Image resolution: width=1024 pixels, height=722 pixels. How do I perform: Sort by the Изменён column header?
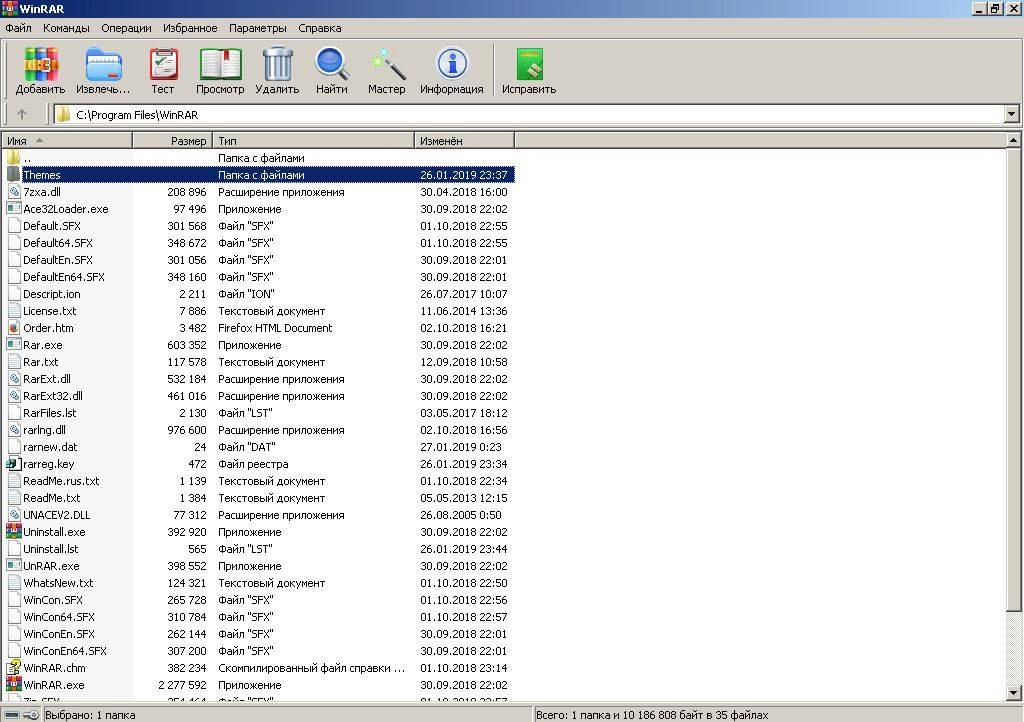(465, 140)
